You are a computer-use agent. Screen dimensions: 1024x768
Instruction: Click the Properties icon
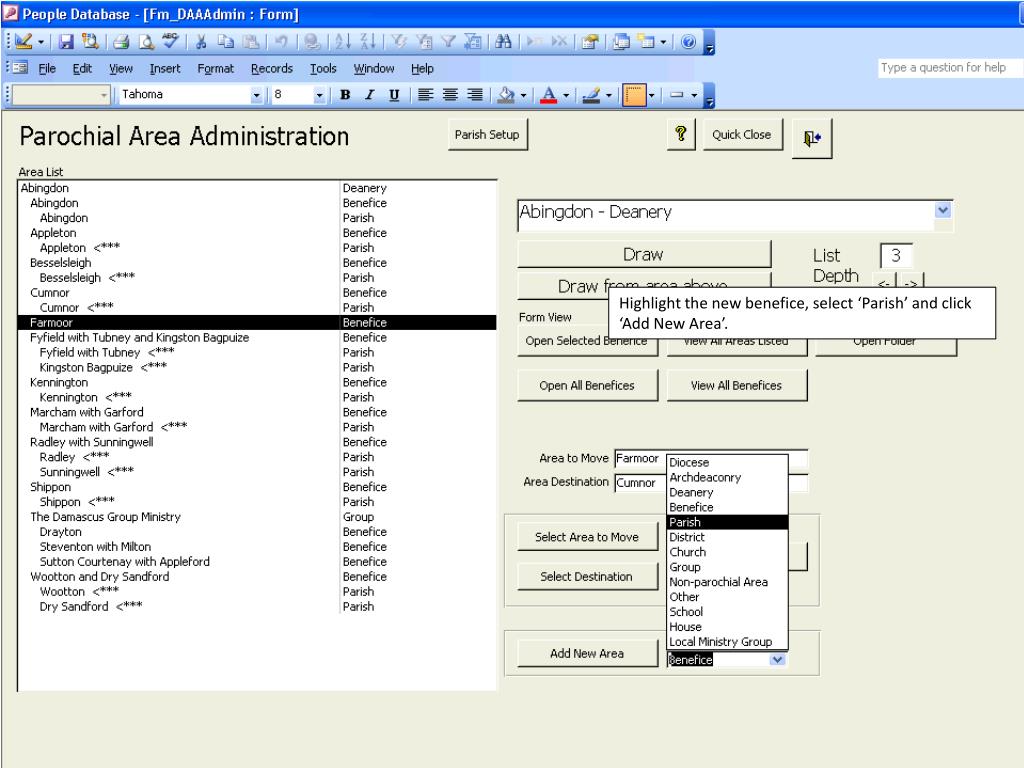pyautogui.click(x=590, y=42)
